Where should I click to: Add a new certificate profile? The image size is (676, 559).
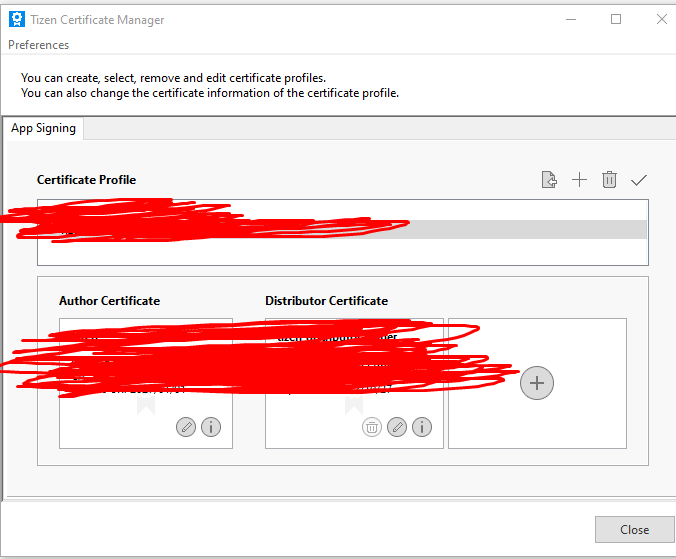click(x=579, y=180)
